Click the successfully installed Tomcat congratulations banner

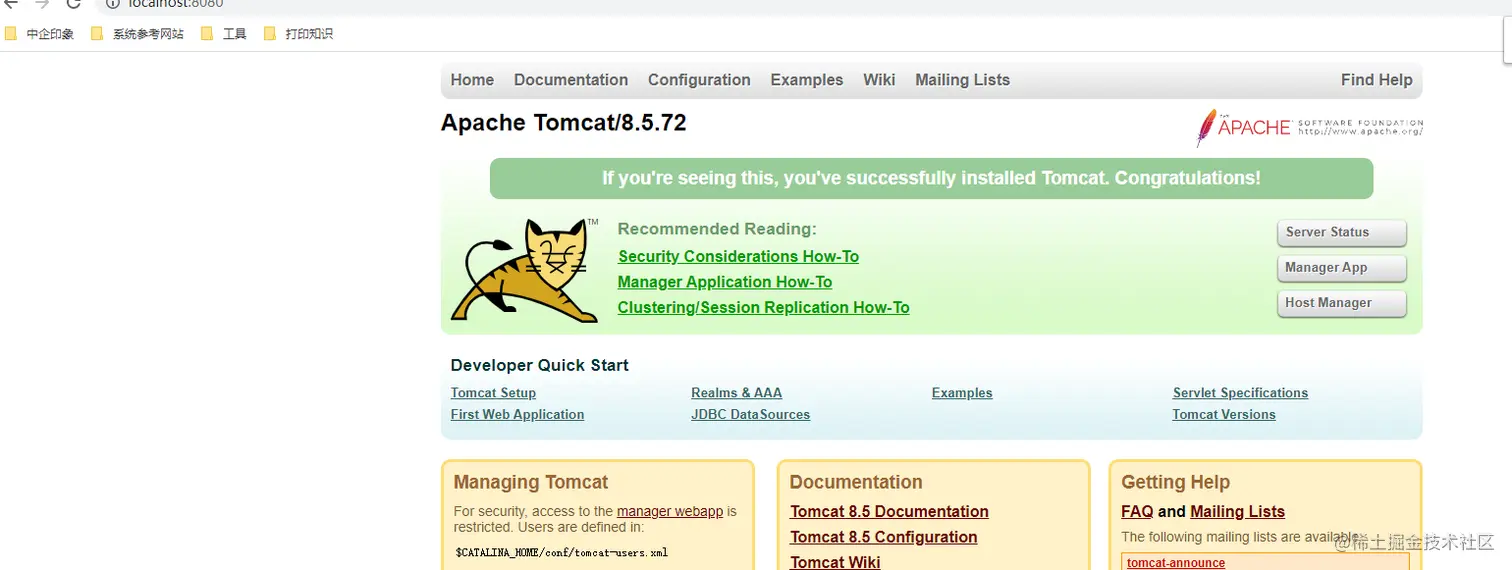click(x=931, y=178)
